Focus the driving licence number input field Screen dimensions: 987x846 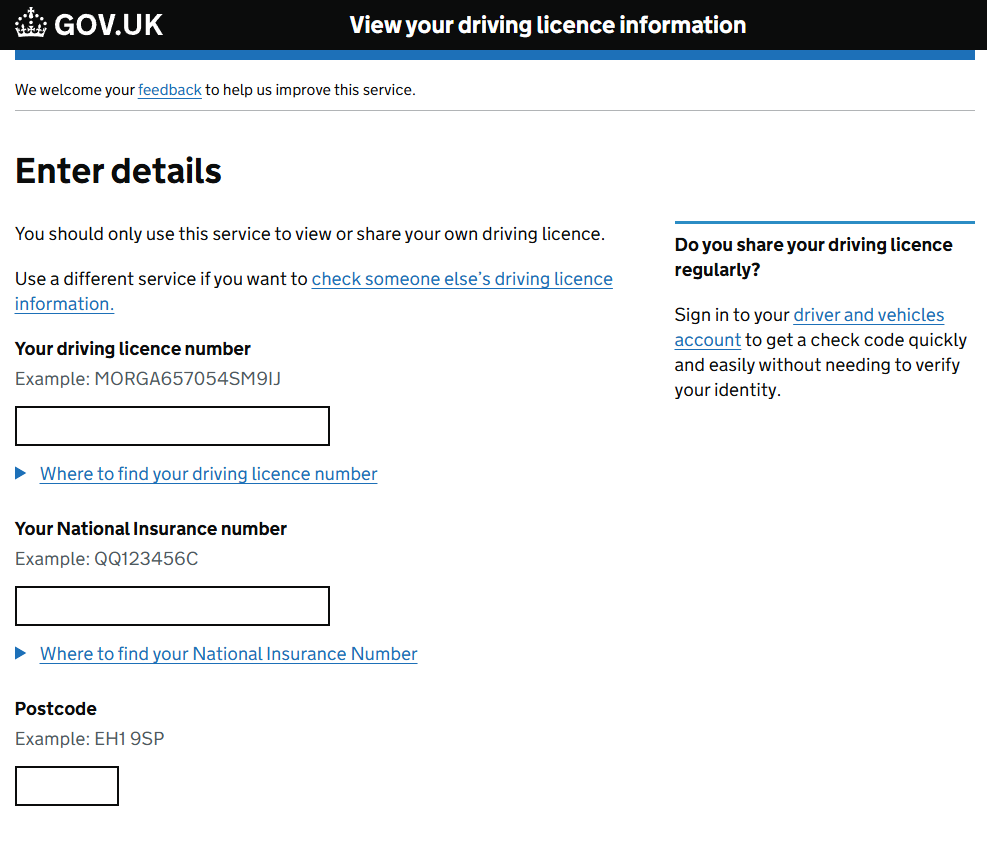tap(172, 426)
